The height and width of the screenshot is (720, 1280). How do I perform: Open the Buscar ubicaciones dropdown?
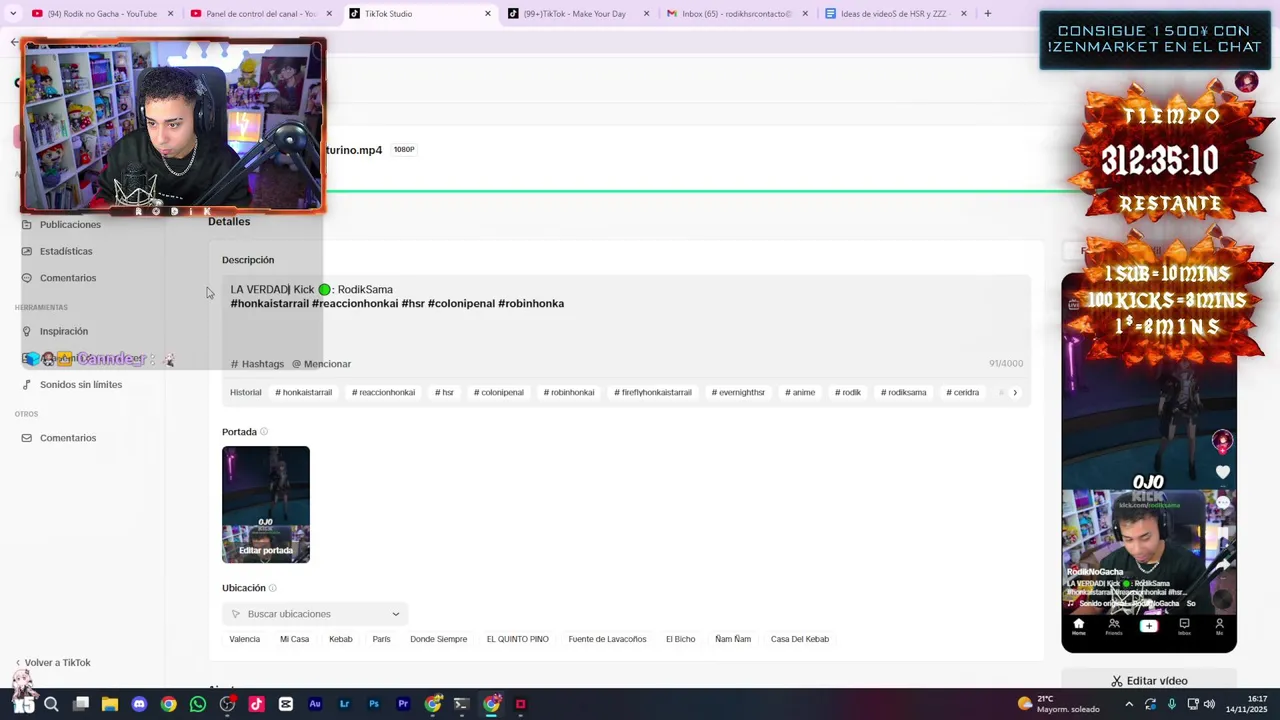[315, 614]
